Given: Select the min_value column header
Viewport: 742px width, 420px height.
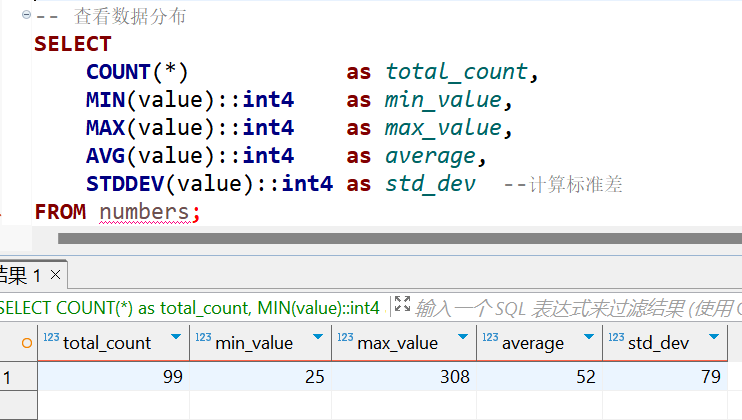Looking at the screenshot, I should (x=261, y=343).
